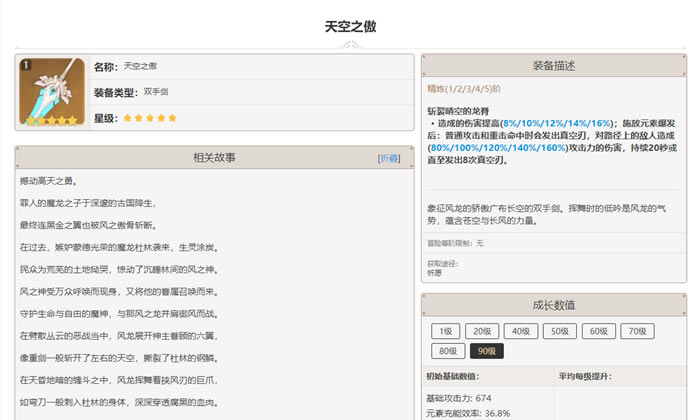This screenshot has width=700, height=420.
Task: Collapse the 相关故事 section with [折叠]
Action: [389, 158]
